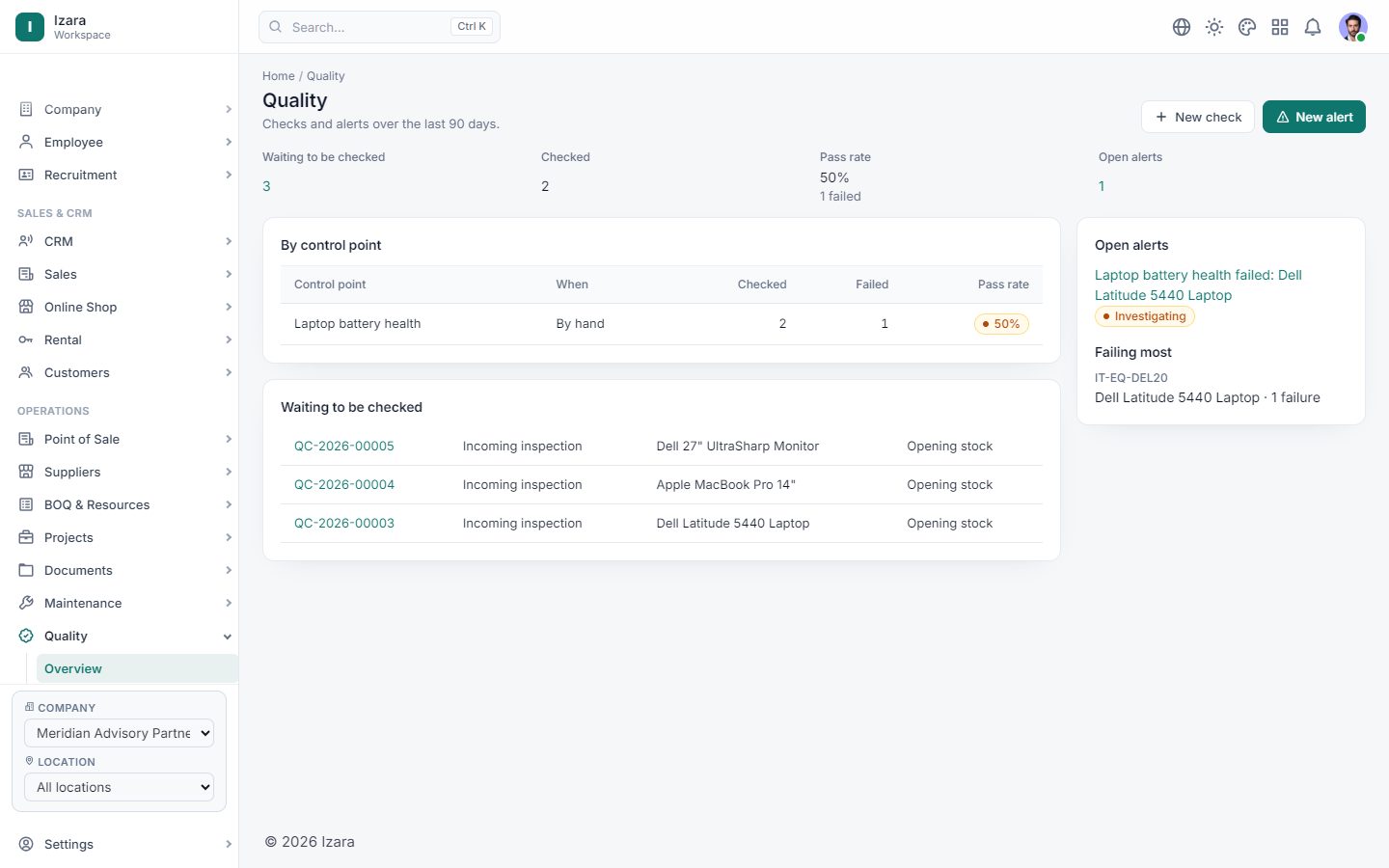Screen dimensions: 1389x868
Task: Open the color palette theme icon
Action: [1247, 27]
